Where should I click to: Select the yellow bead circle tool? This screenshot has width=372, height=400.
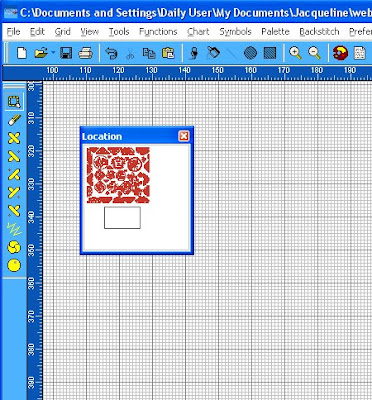(14, 265)
